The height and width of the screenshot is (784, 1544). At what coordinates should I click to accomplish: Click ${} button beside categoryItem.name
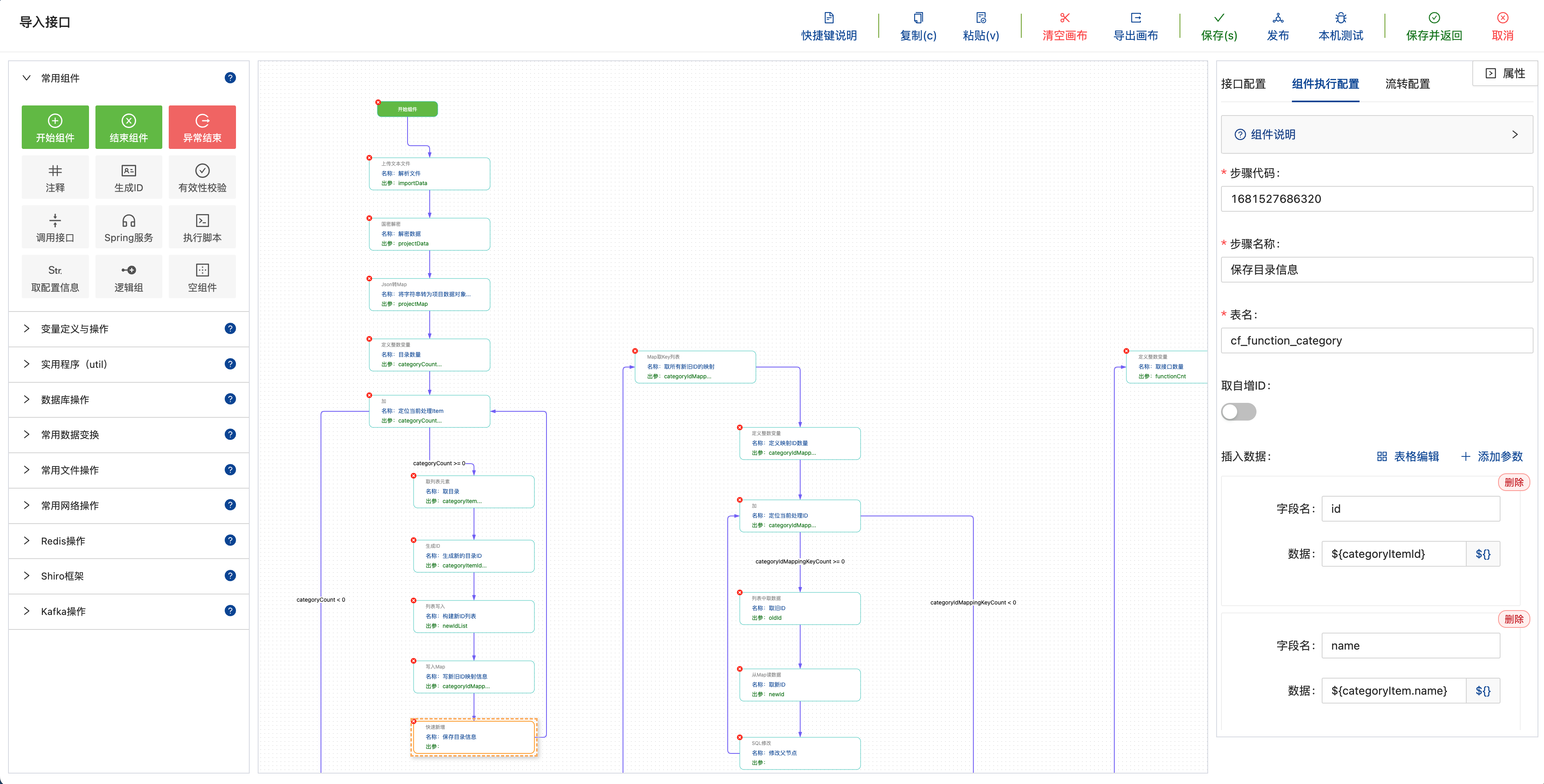[x=1482, y=691]
